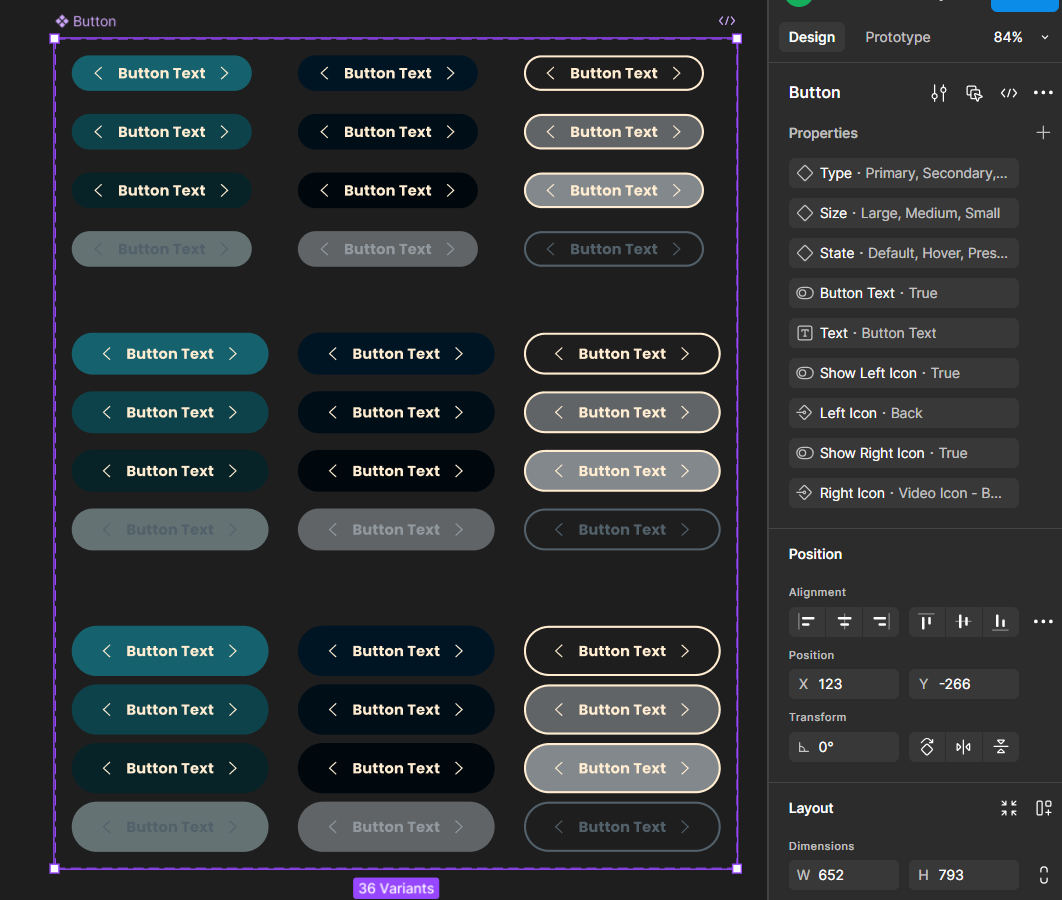Viewport: 1062px width, 900px height.
Task: Align selection to the bottom
Action: (1000, 622)
